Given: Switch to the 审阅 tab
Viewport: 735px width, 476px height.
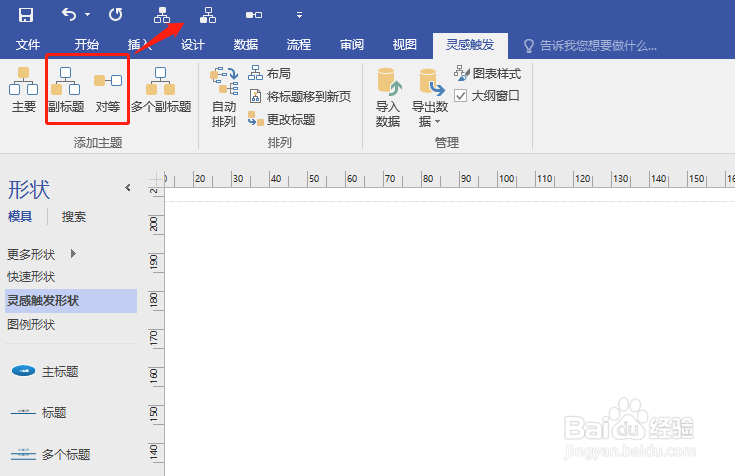Looking at the screenshot, I should [x=352, y=45].
